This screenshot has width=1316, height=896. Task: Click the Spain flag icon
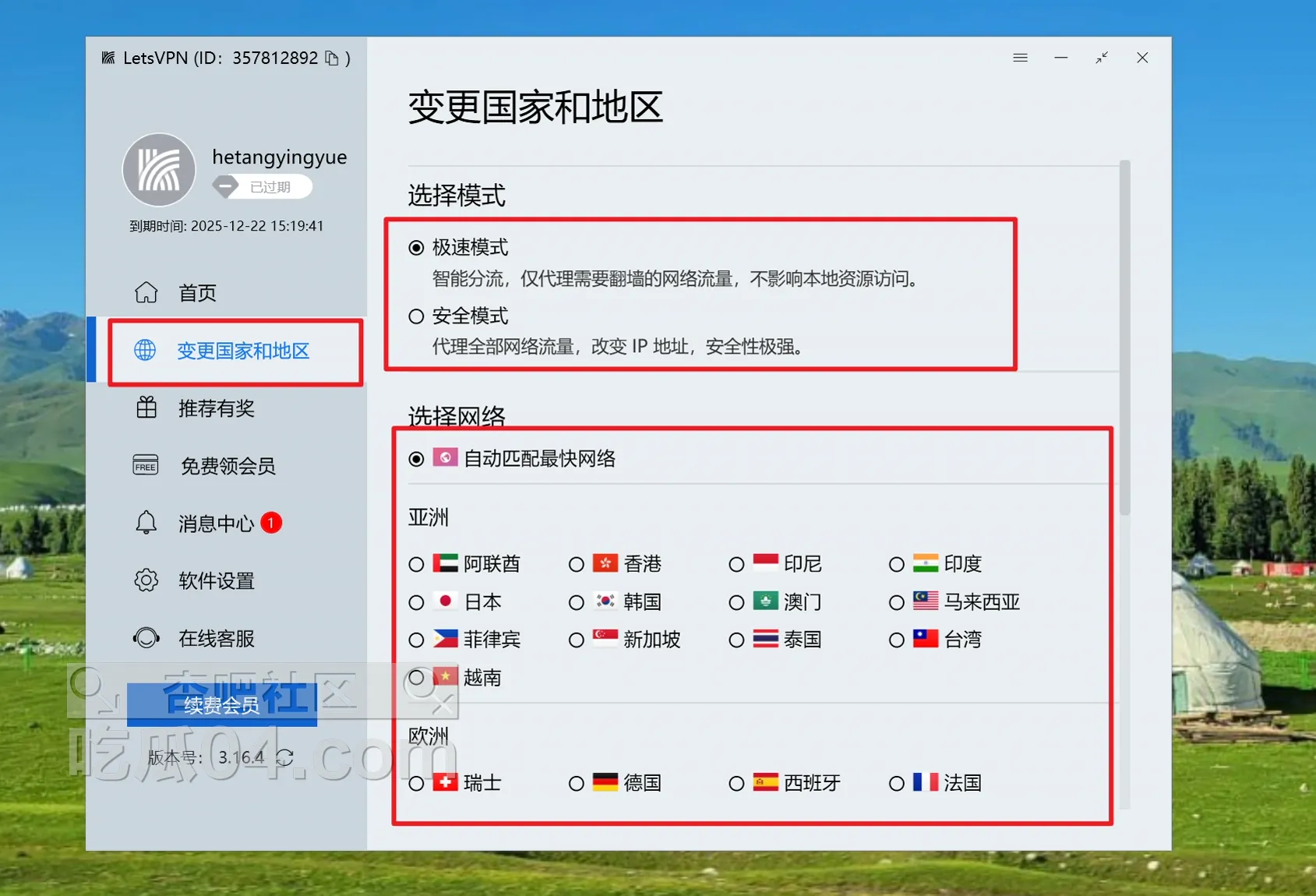(x=766, y=781)
